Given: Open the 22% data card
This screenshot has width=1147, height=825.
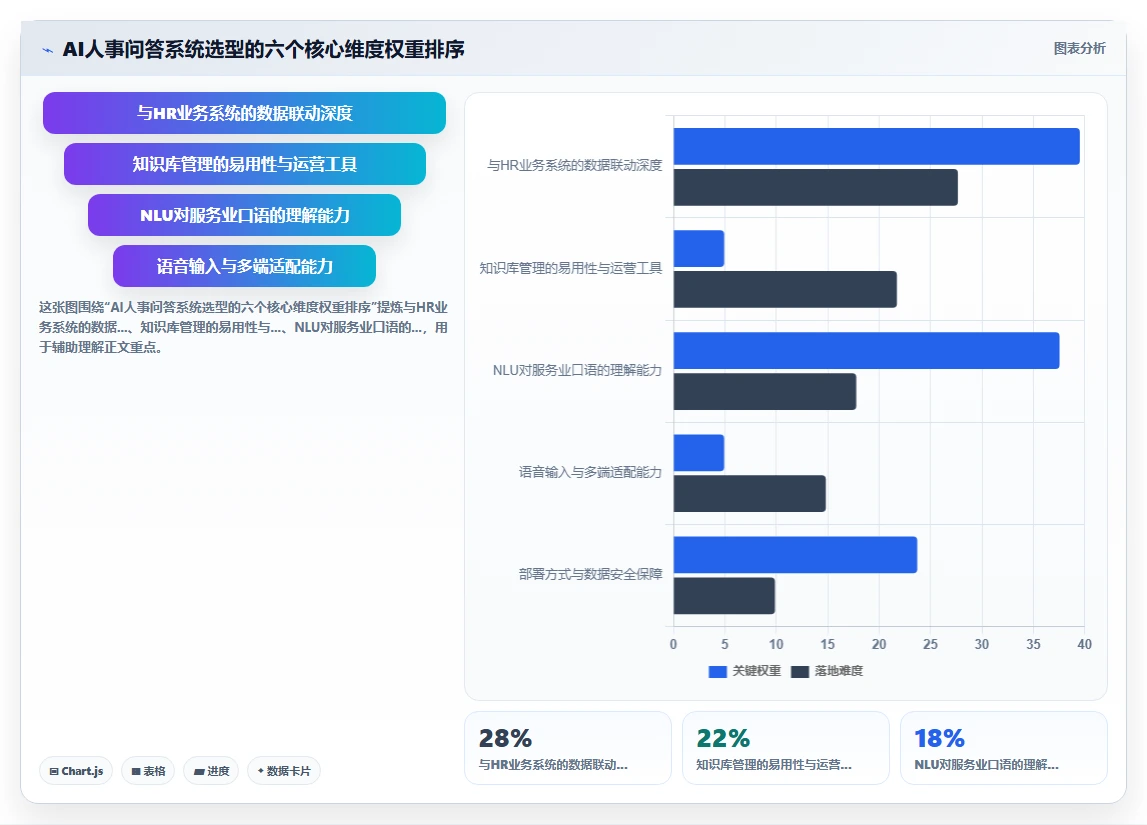Looking at the screenshot, I should click(786, 748).
